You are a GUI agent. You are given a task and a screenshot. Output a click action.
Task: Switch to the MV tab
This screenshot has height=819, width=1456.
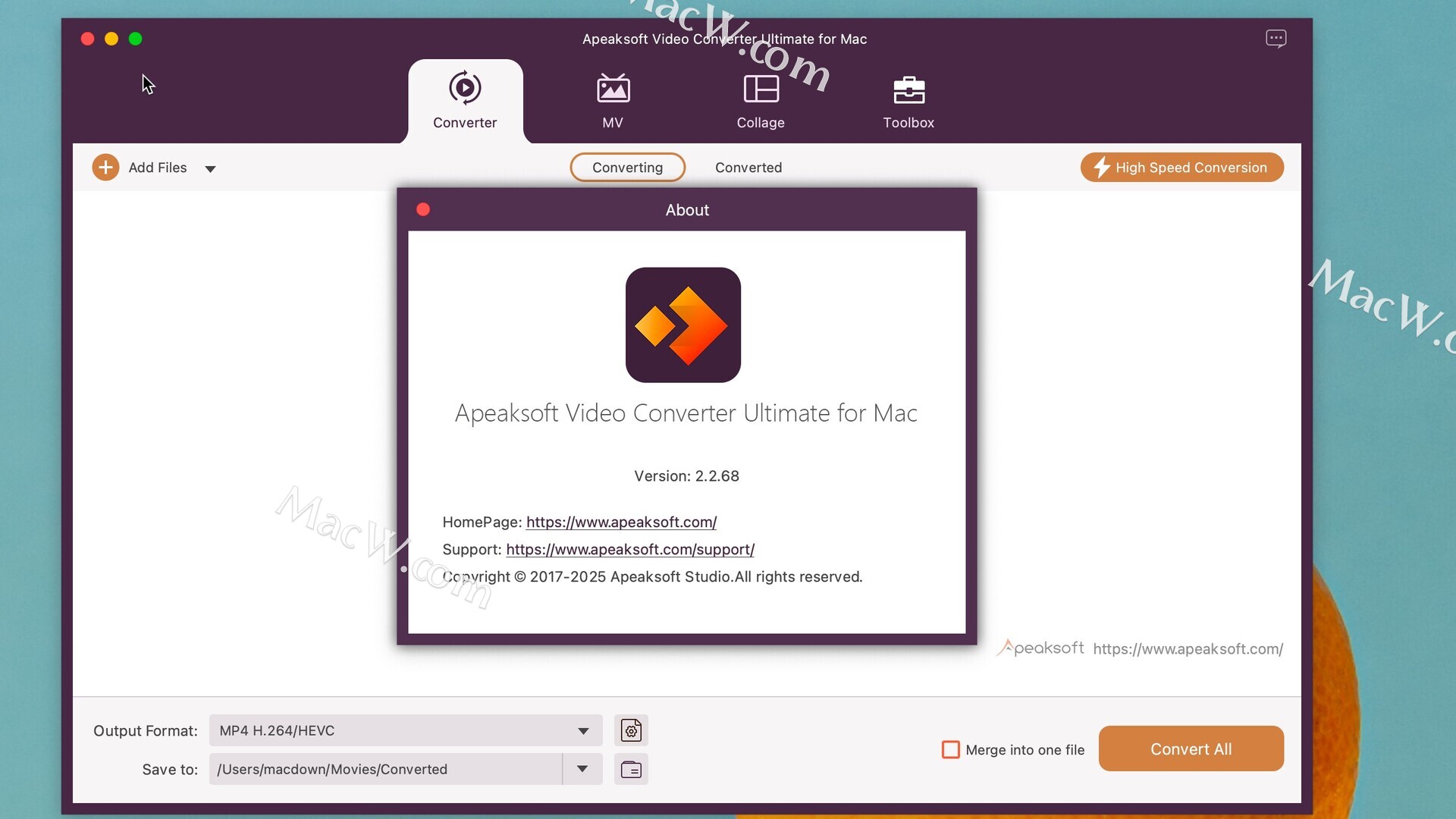pos(613,101)
